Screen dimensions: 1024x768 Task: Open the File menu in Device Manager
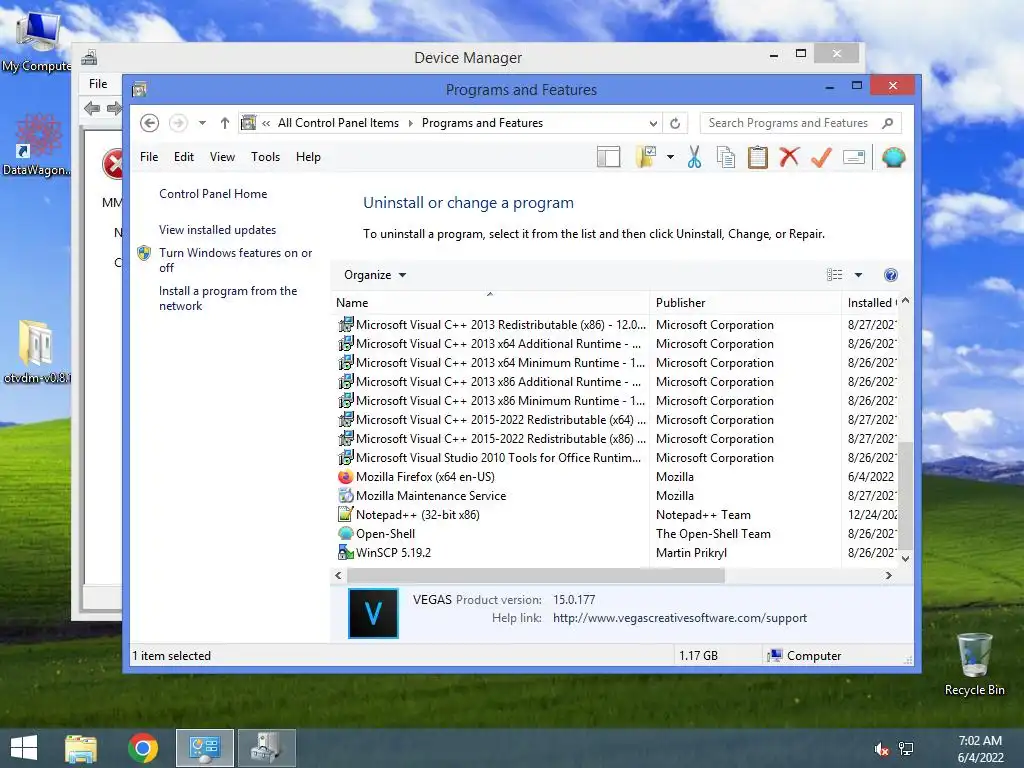tap(98, 84)
